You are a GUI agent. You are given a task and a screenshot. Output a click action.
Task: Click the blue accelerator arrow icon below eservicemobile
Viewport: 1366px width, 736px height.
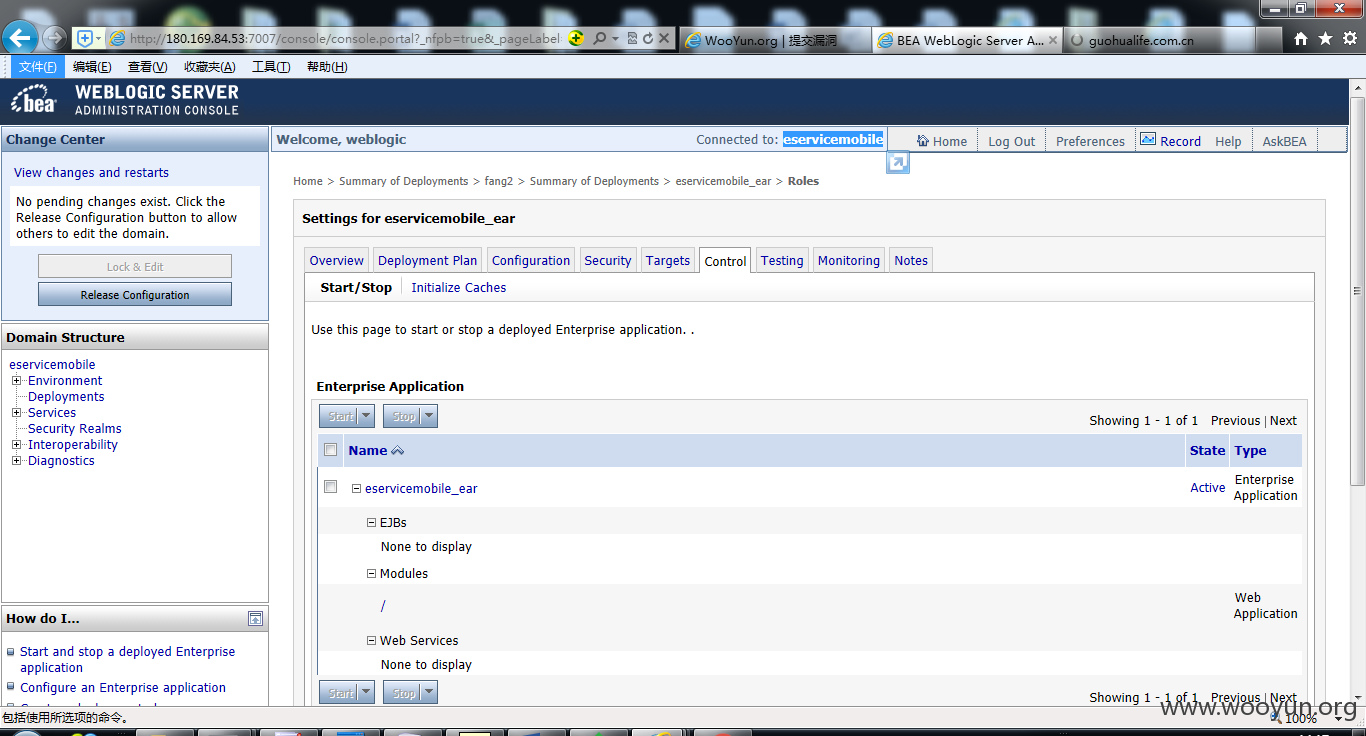(x=898, y=162)
